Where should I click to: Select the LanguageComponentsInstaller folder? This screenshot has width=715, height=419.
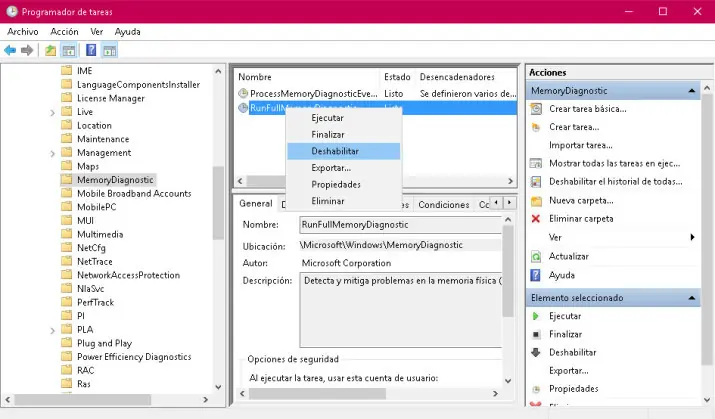tap(138, 84)
